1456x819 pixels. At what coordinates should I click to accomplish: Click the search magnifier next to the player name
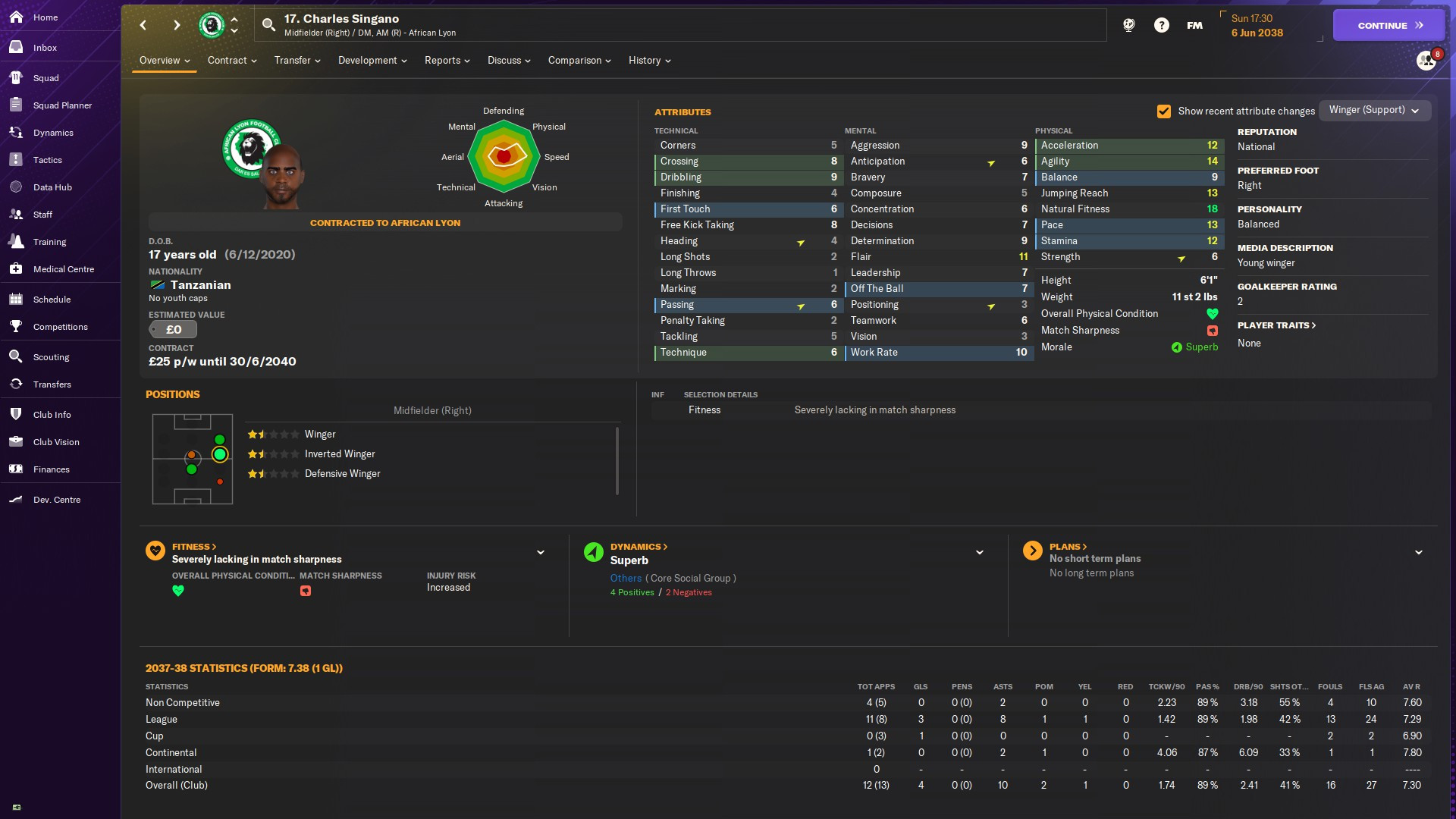coord(268,25)
